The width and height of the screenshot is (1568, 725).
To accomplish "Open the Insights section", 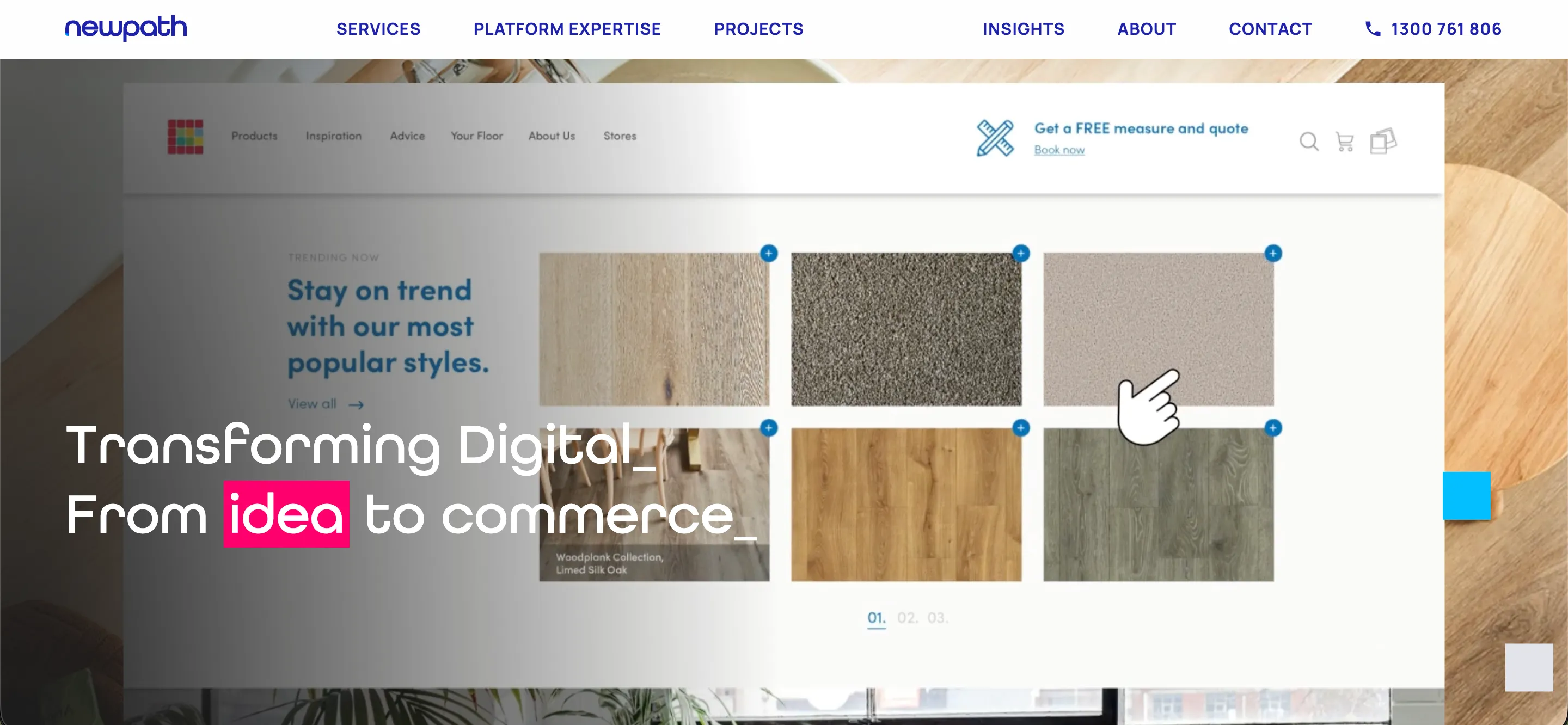I will pyautogui.click(x=1023, y=29).
